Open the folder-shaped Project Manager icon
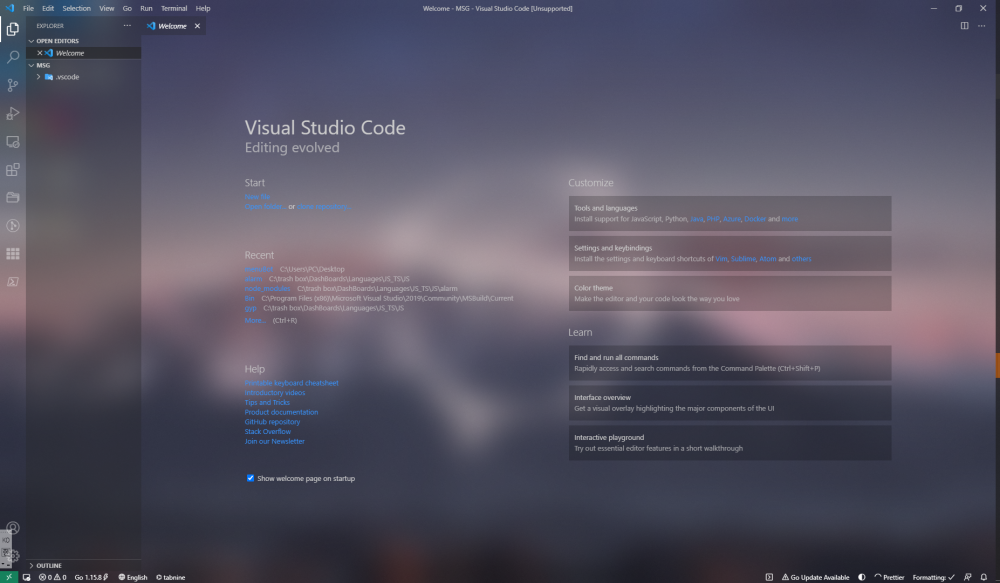 (13, 198)
